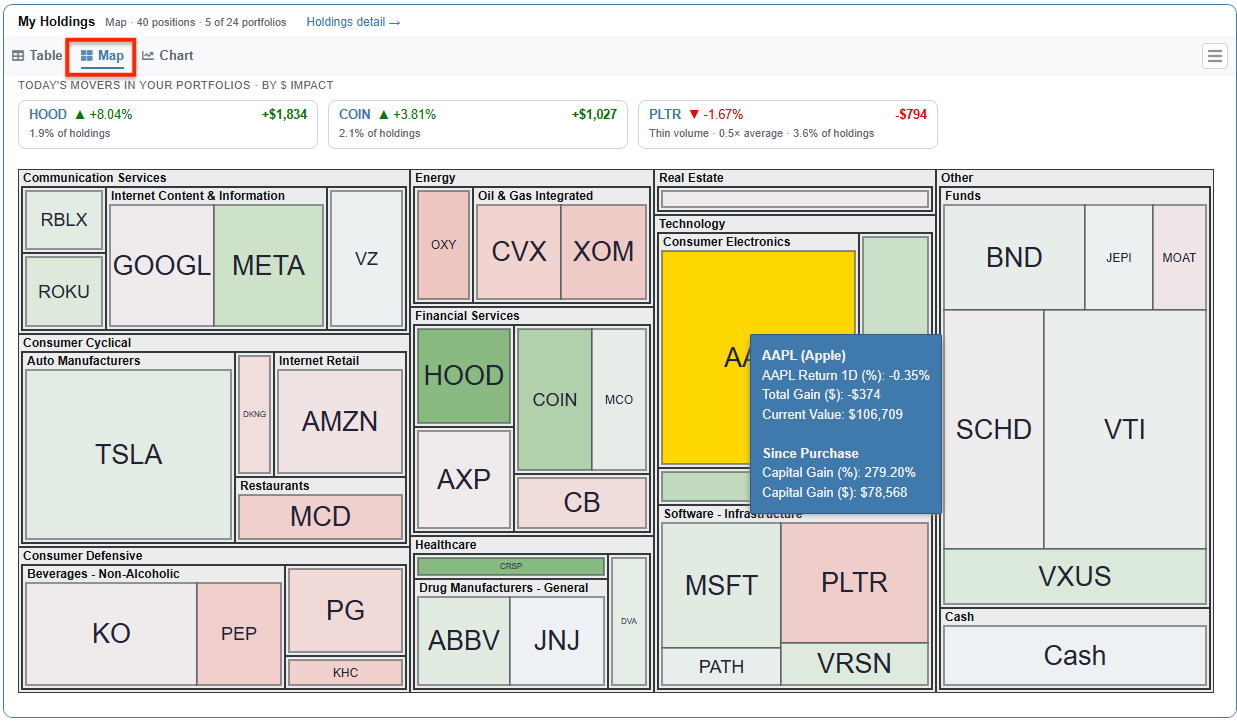Click the KHC treemap tile
The width and height of the screenshot is (1237, 721).
click(345, 672)
